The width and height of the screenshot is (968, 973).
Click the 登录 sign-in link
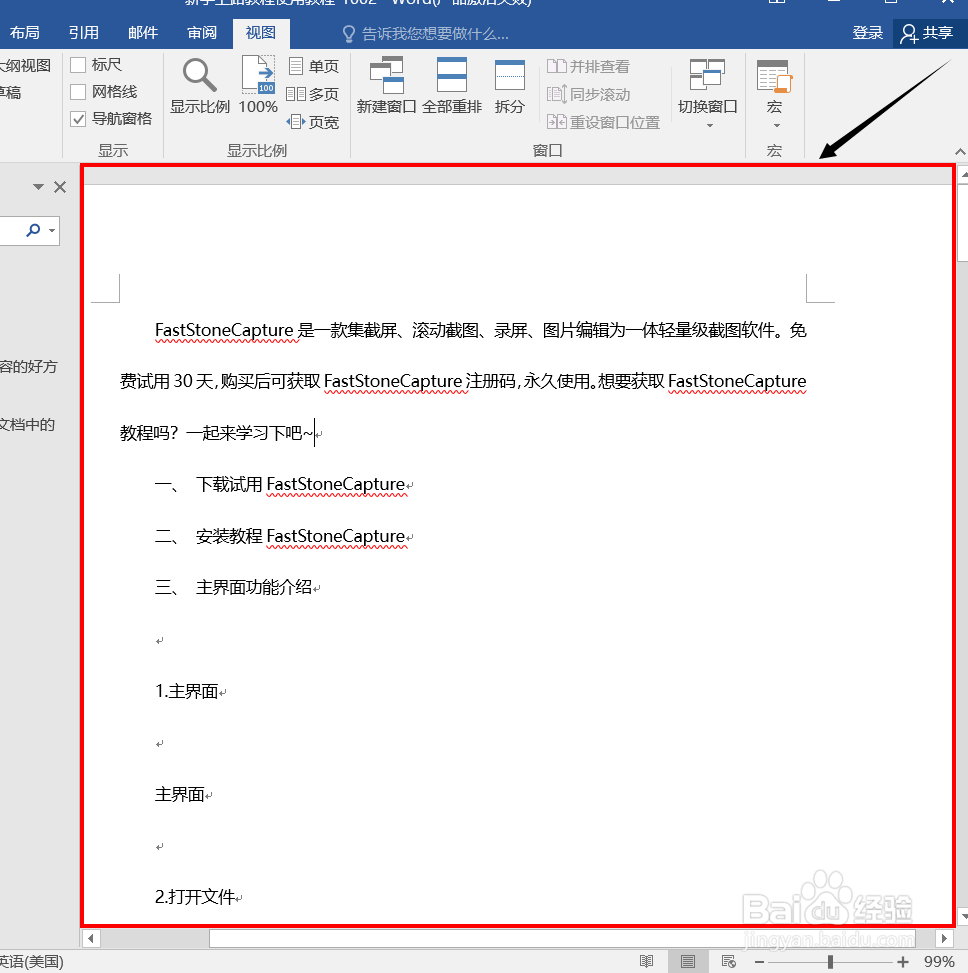(867, 32)
